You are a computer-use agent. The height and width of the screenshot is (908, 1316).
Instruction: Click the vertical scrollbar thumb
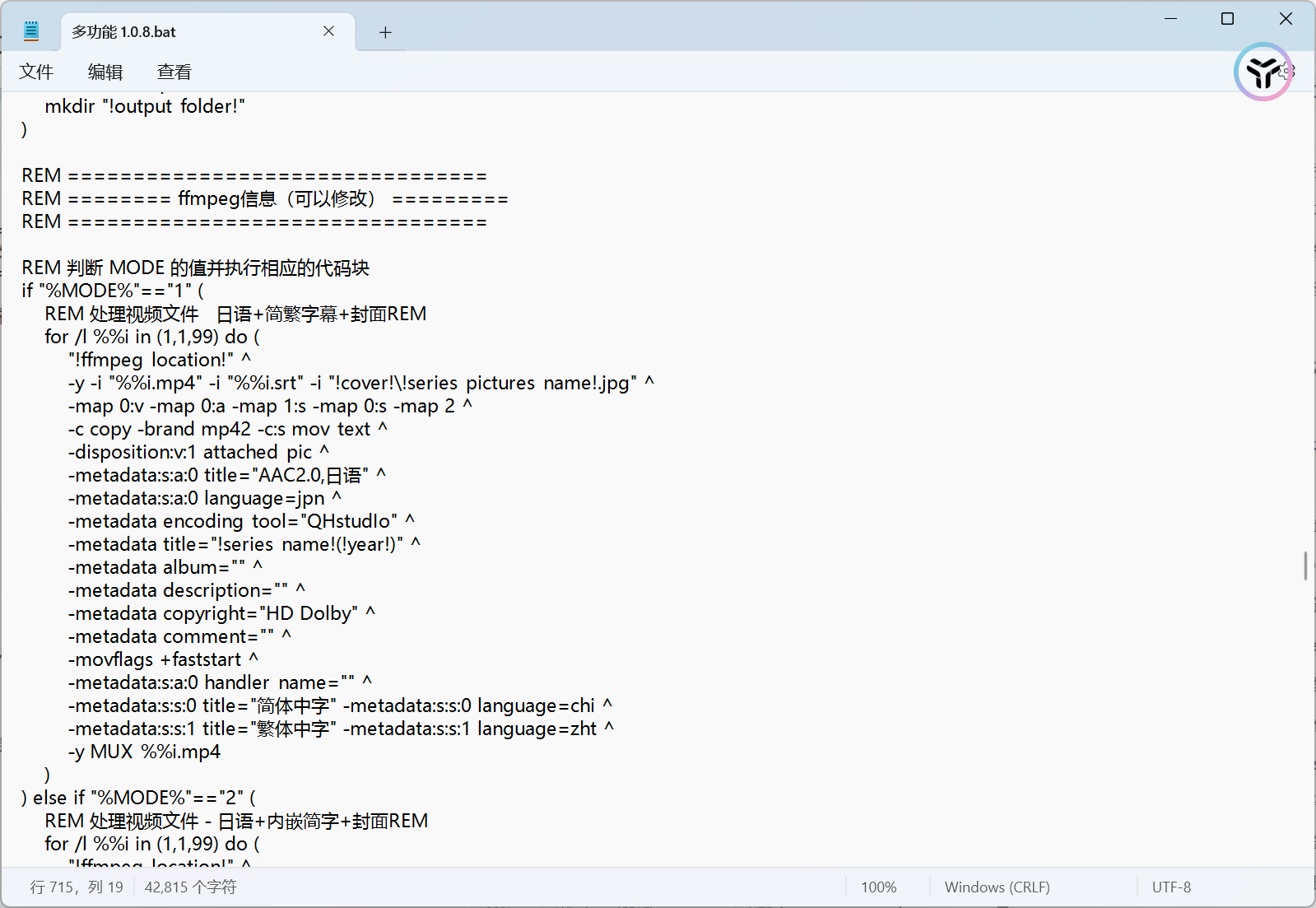tap(1305, 566)
